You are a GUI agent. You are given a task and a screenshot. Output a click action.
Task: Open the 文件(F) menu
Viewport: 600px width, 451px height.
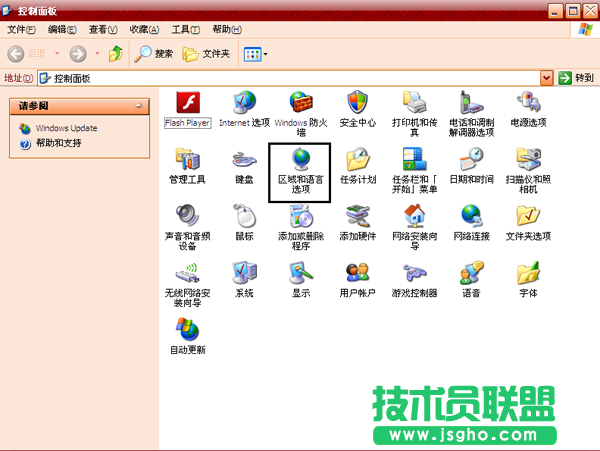click(x=21, y=29)
